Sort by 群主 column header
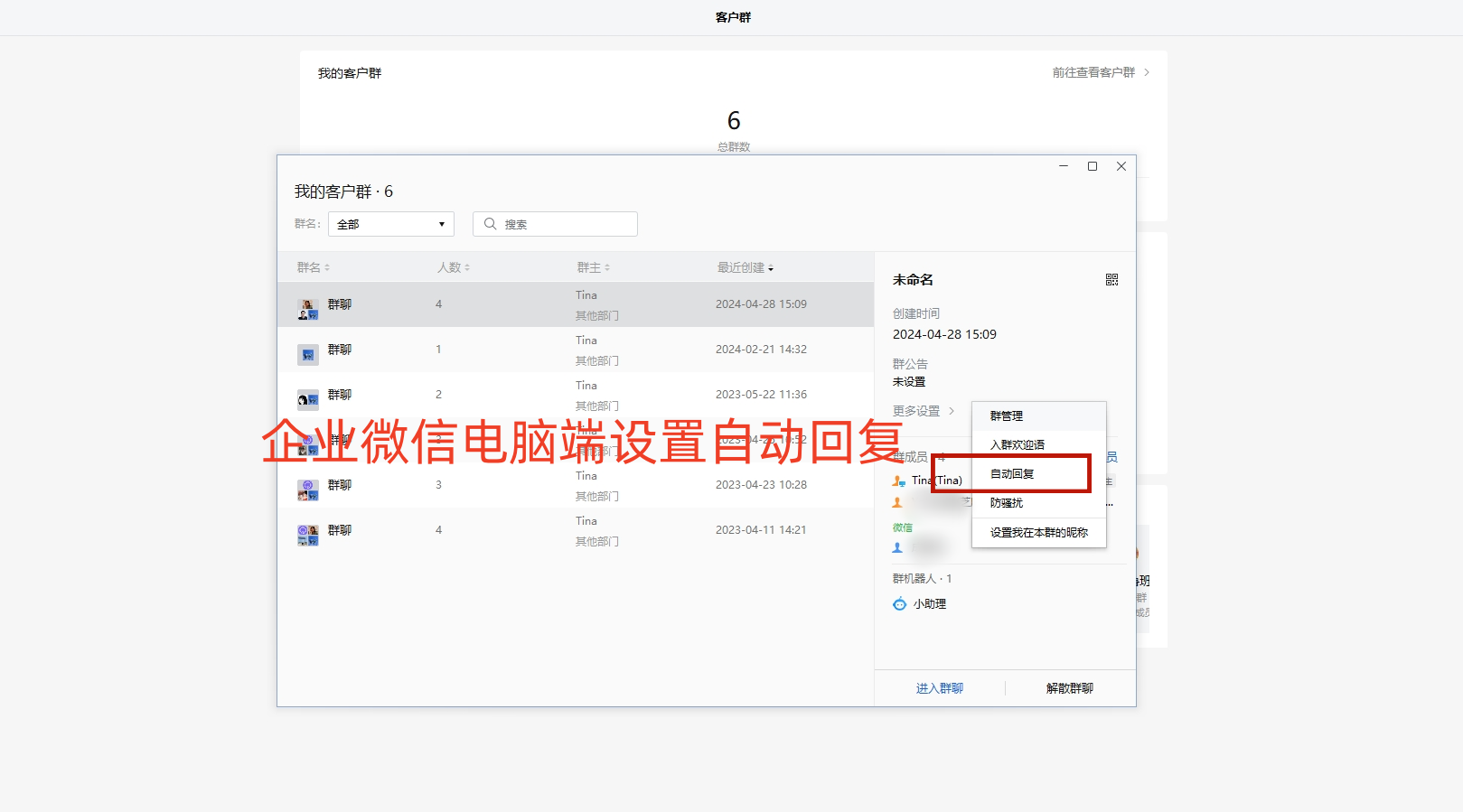 tap(594, 267)
